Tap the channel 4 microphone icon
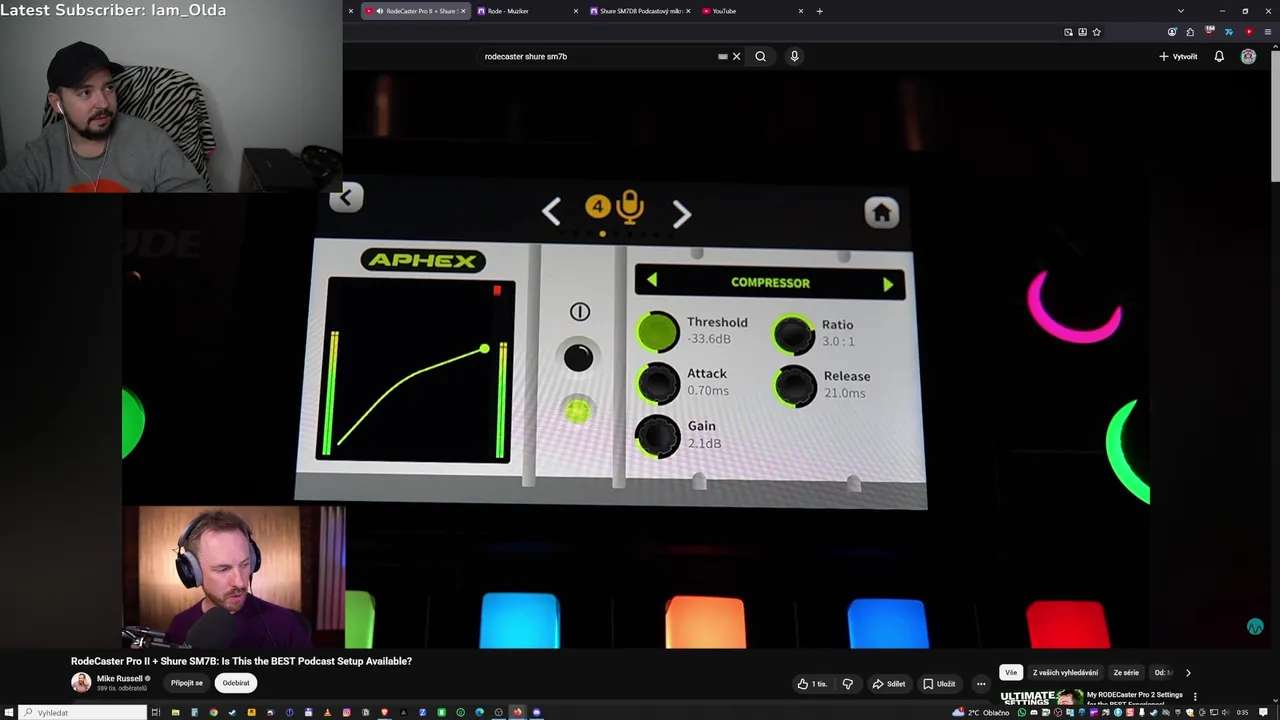1280x720 pixels. point(629,207)
